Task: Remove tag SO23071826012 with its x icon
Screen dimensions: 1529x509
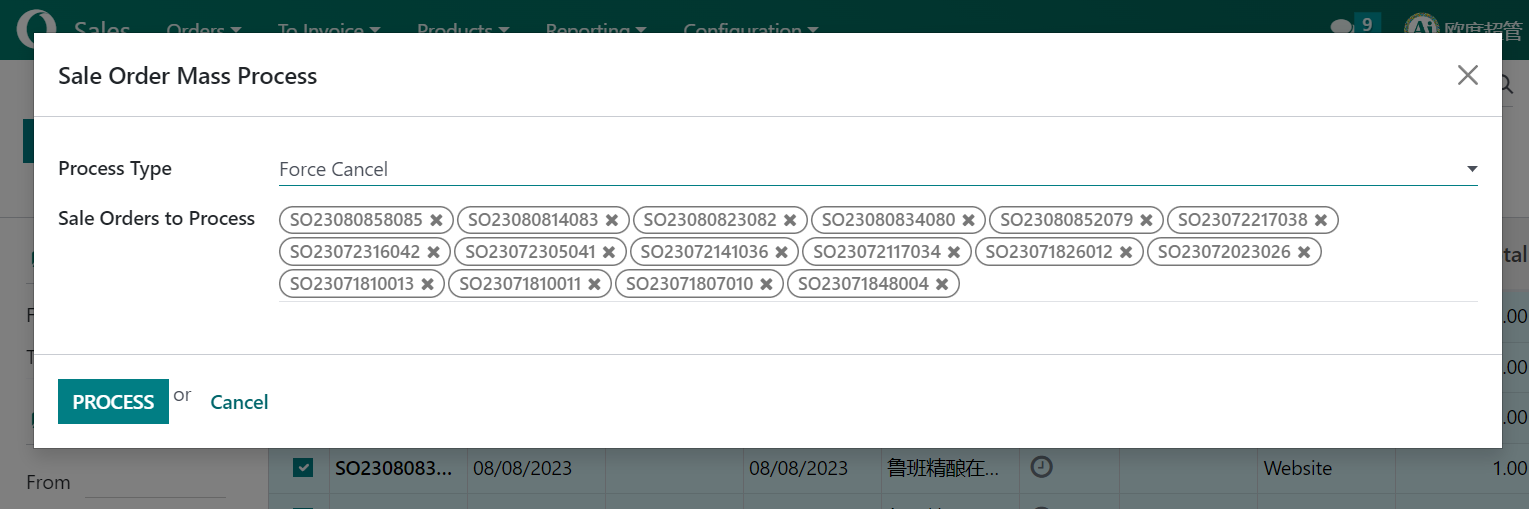Action: pos(1126,252)
